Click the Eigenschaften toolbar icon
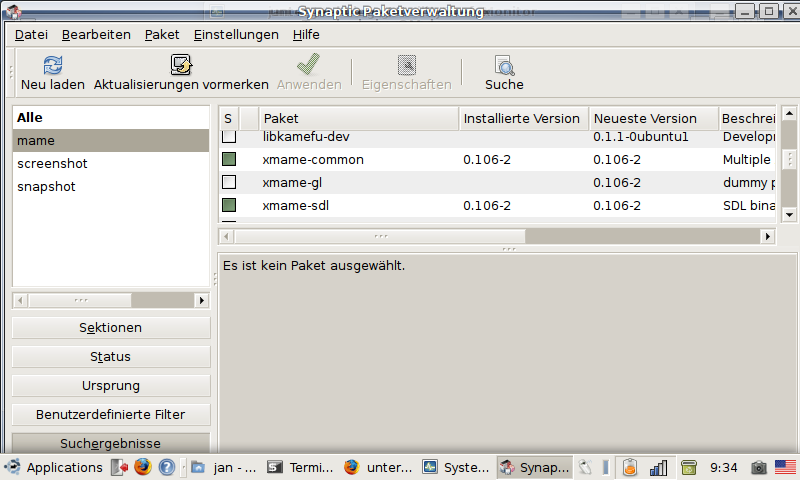 (407, 65)
